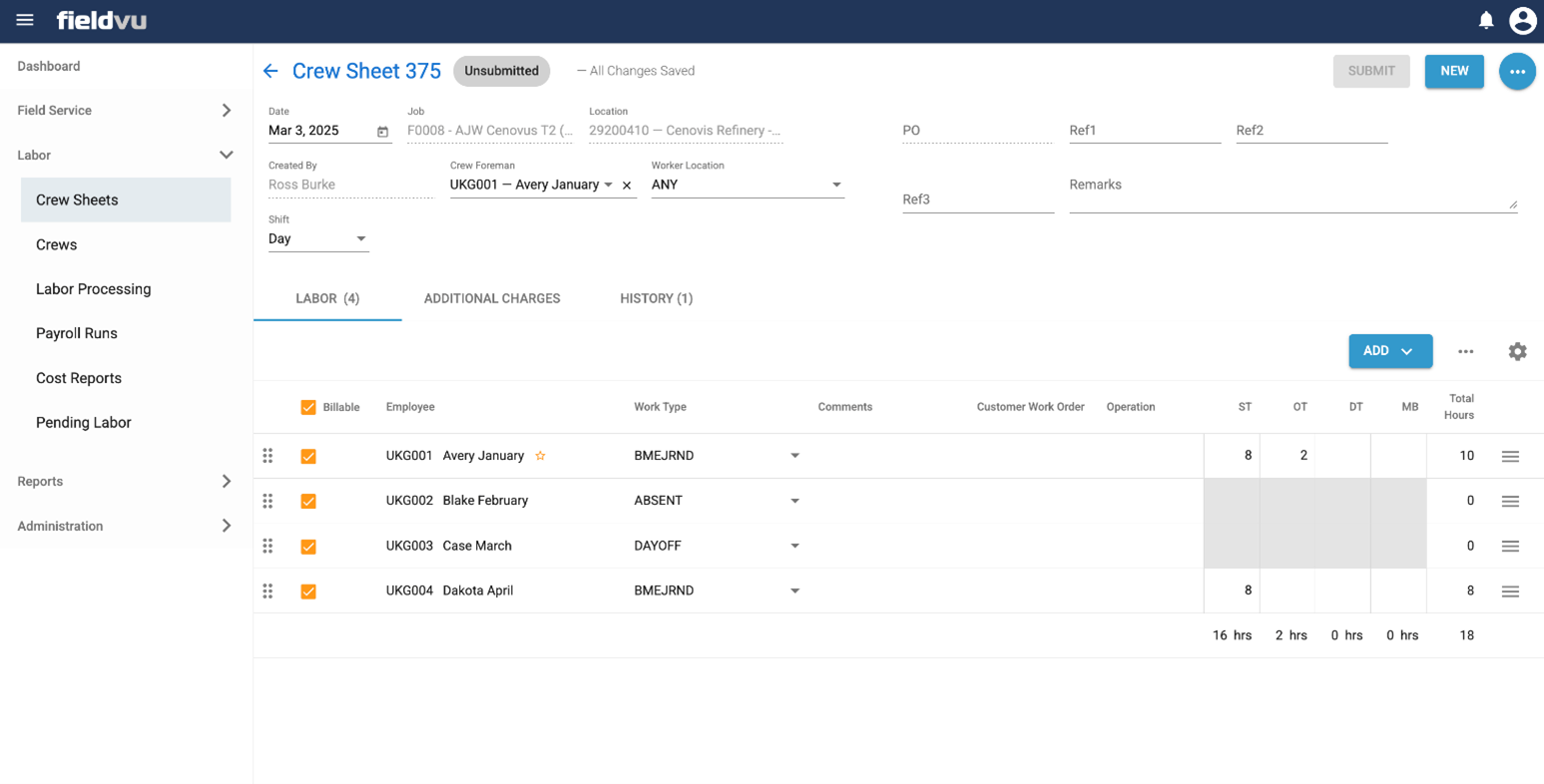Uncheck billable for Blake February
This screenshot has width=1544, height=784.
(x=308, y=501)
